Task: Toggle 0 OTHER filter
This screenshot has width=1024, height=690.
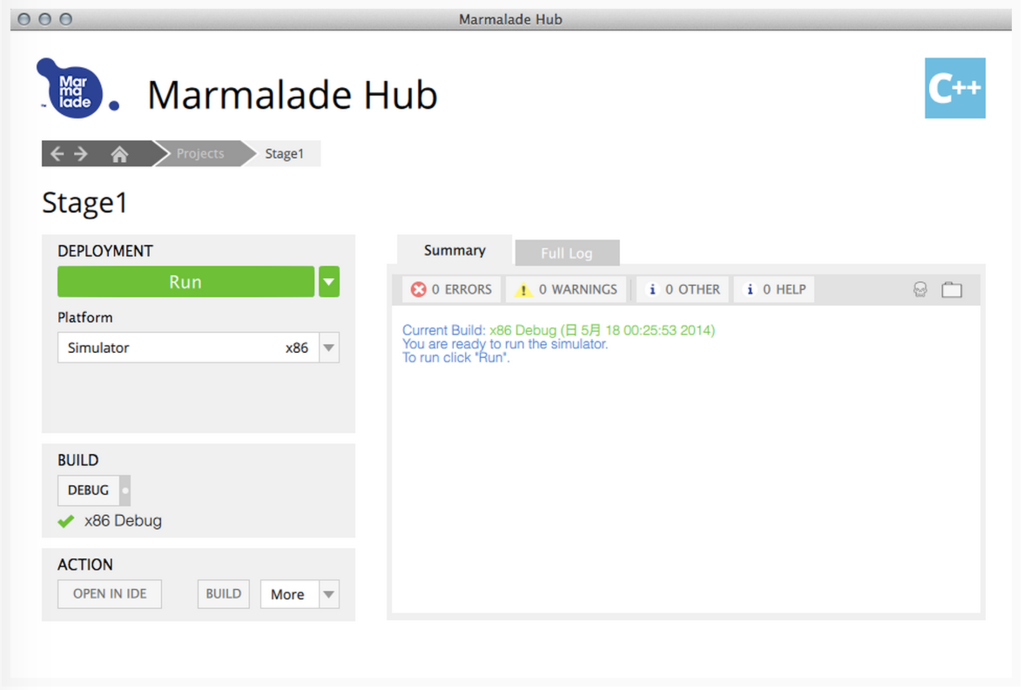Action: pyautogui.click(x=682, y=289)
